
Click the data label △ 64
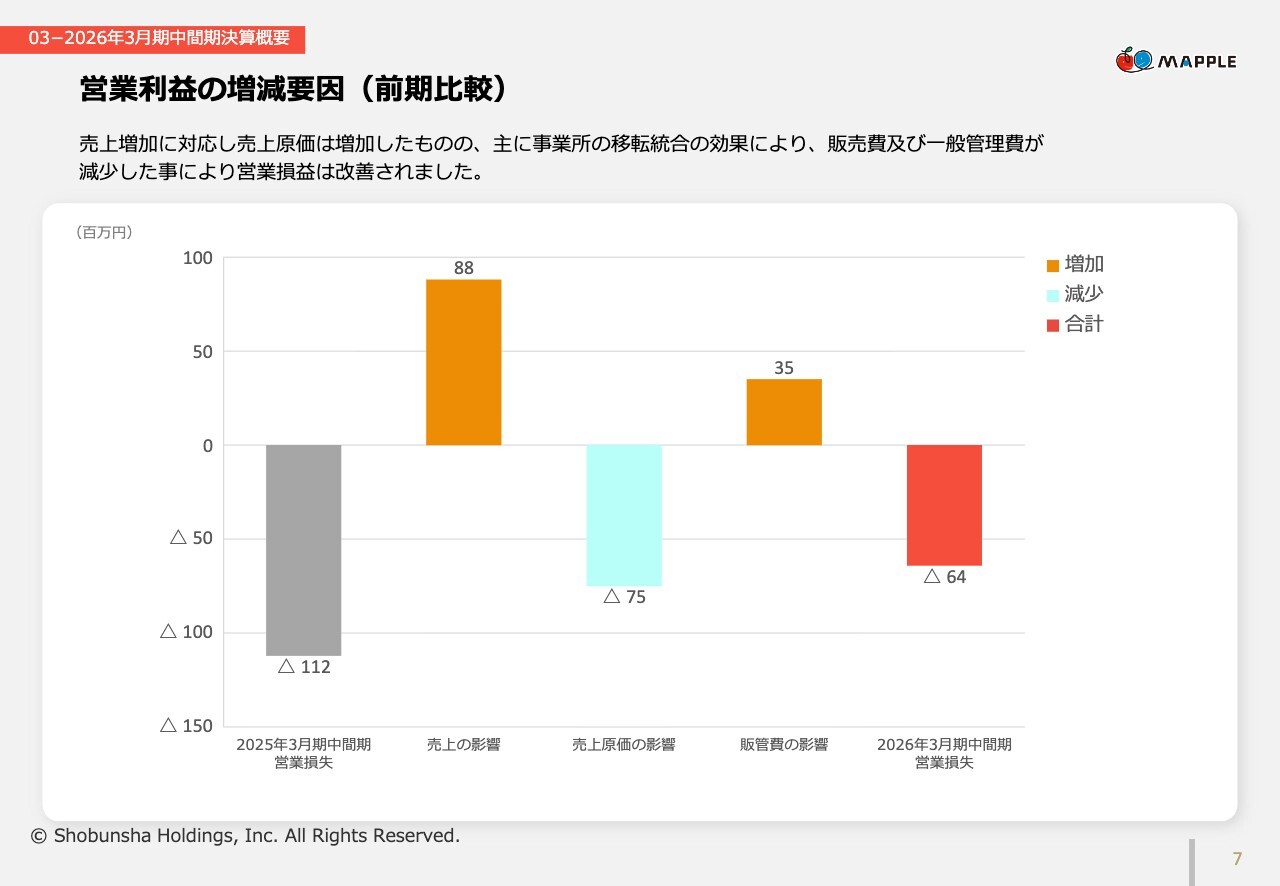point(944,577)
